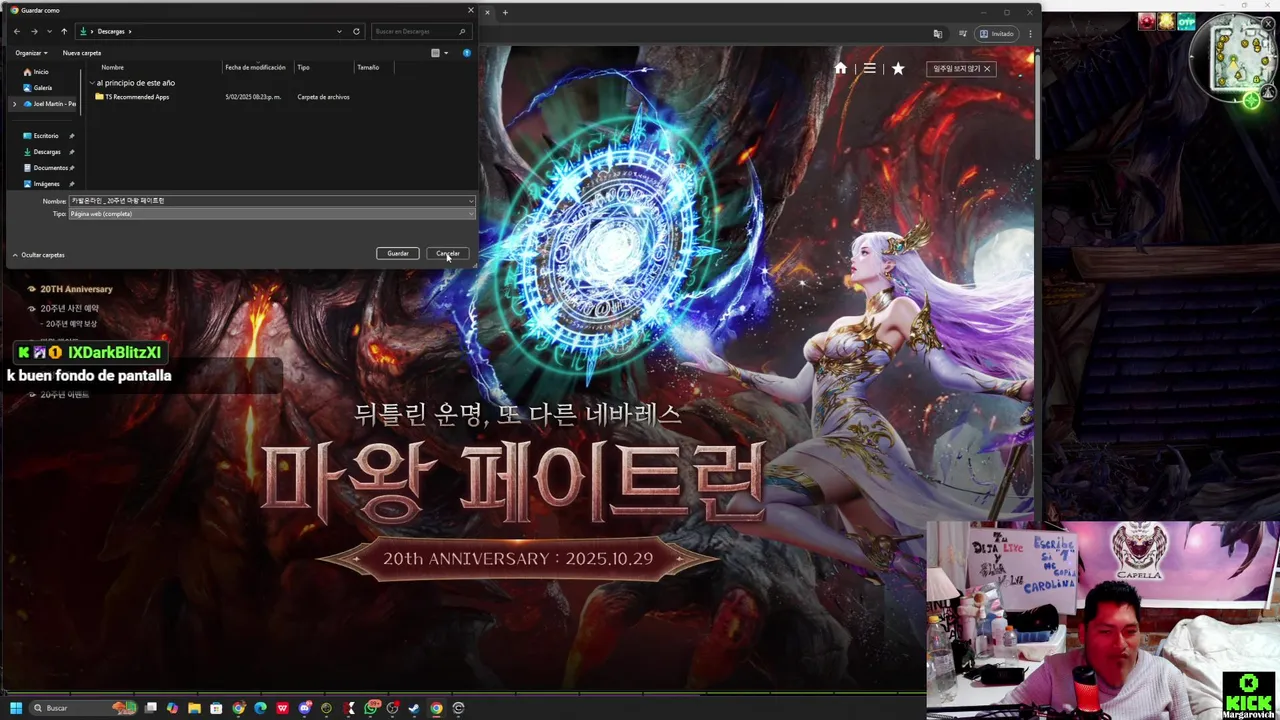The height and width of the screenshot is (720, 1280).
Task: Open the dialog help icon
Action: (467, 53)
